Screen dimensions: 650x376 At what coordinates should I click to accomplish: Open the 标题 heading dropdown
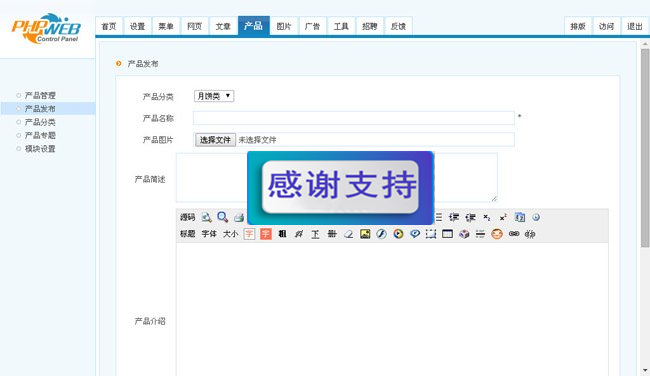[x=187, y=234]
